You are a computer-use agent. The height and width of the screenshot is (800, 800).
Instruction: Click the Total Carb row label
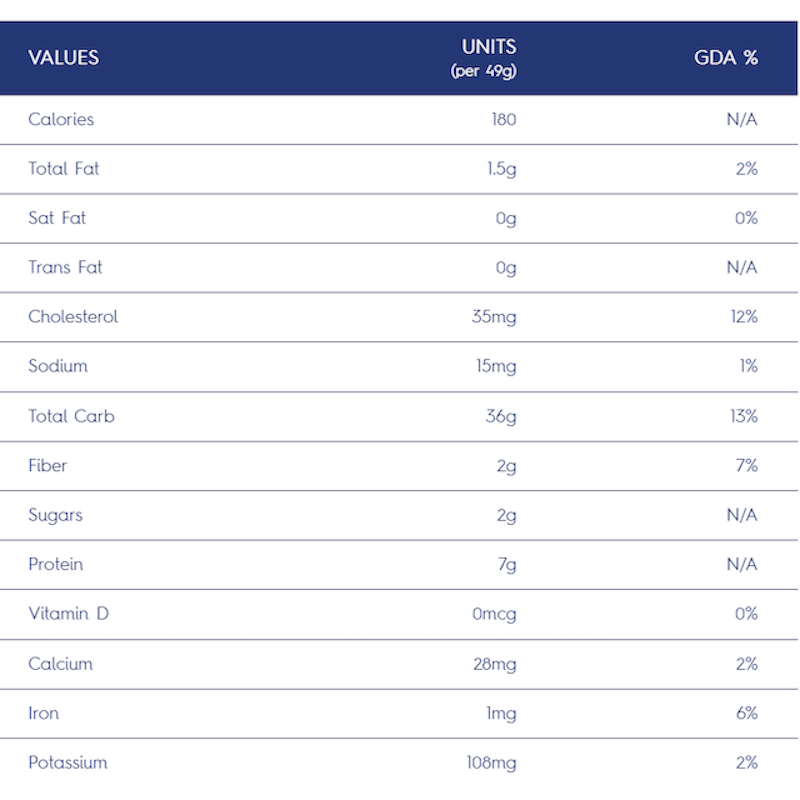tap(71, 416)
